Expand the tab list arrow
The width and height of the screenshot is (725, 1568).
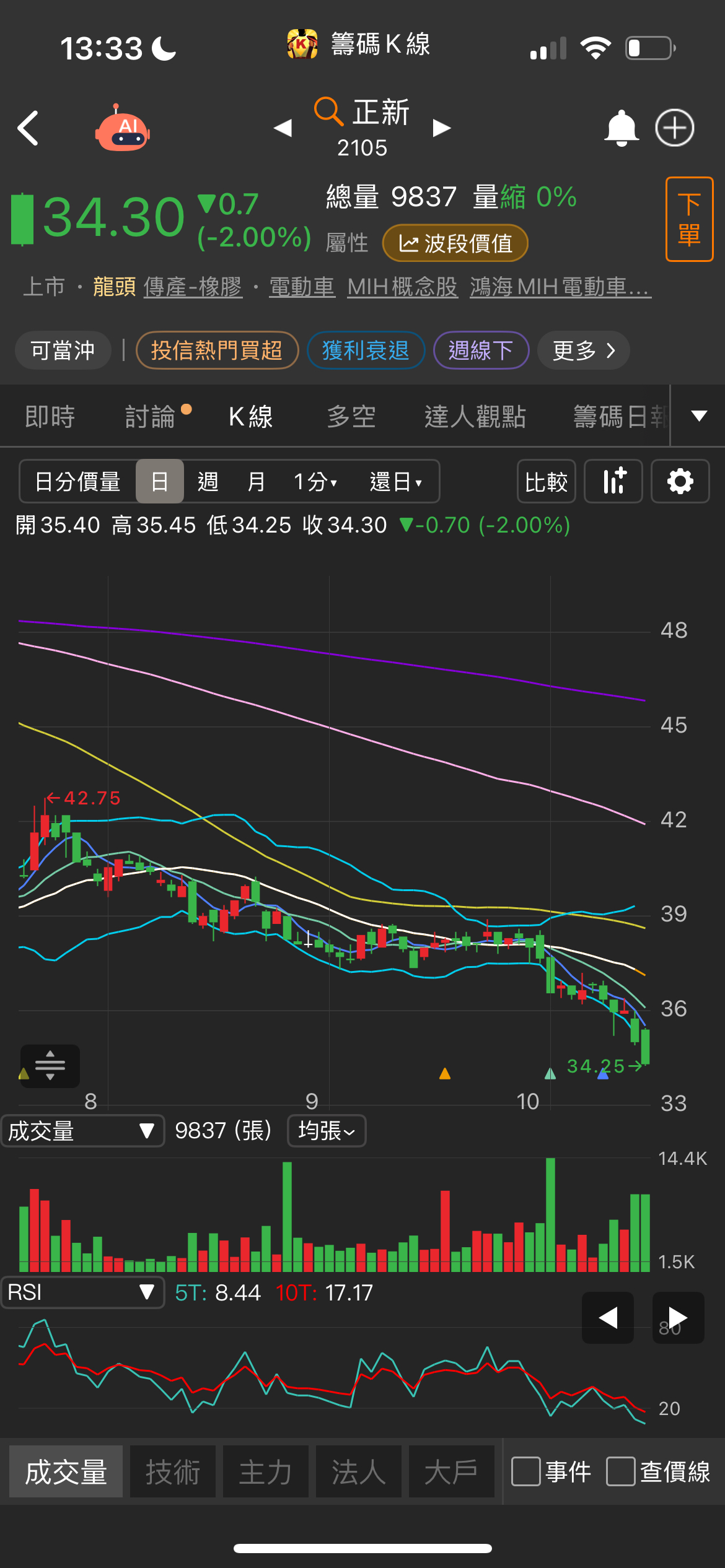699,416
